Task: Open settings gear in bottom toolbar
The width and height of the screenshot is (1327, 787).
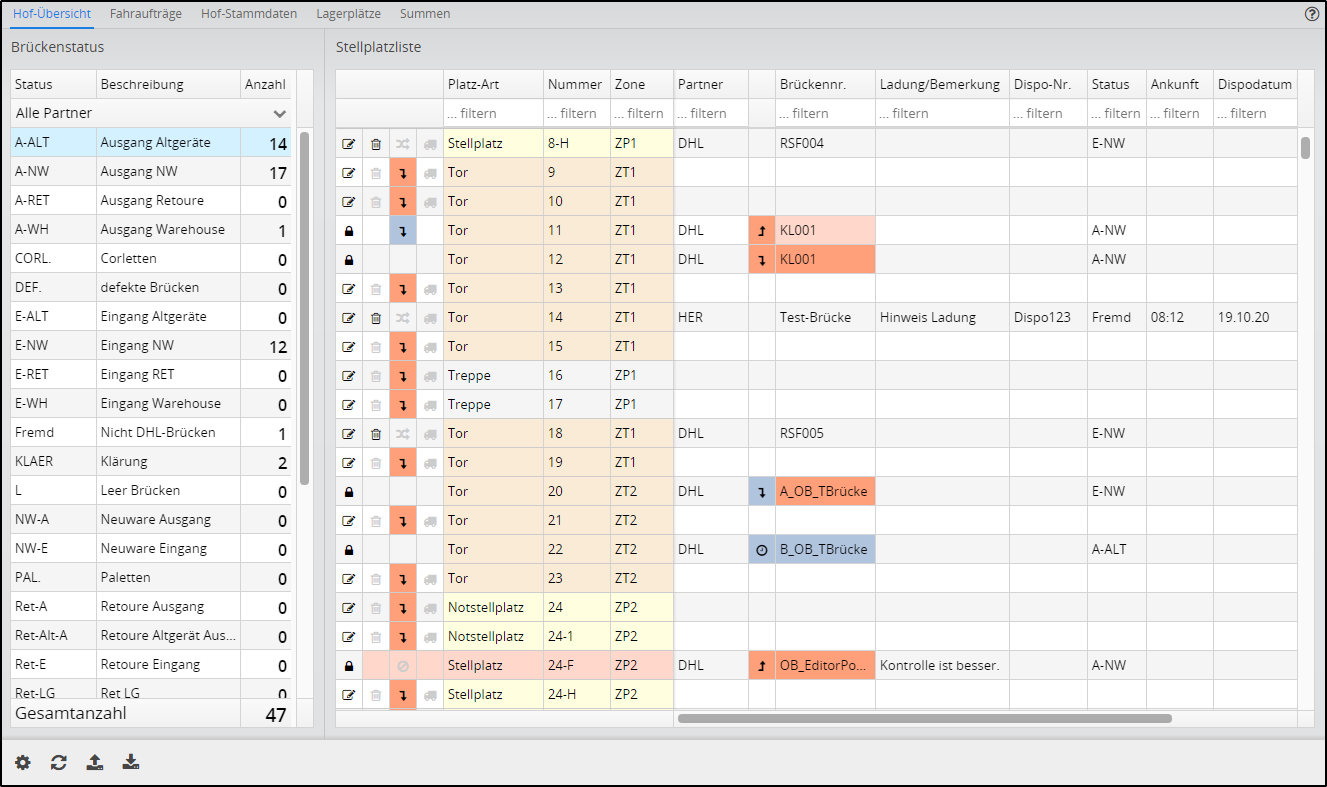Action: tap(22, 763)
